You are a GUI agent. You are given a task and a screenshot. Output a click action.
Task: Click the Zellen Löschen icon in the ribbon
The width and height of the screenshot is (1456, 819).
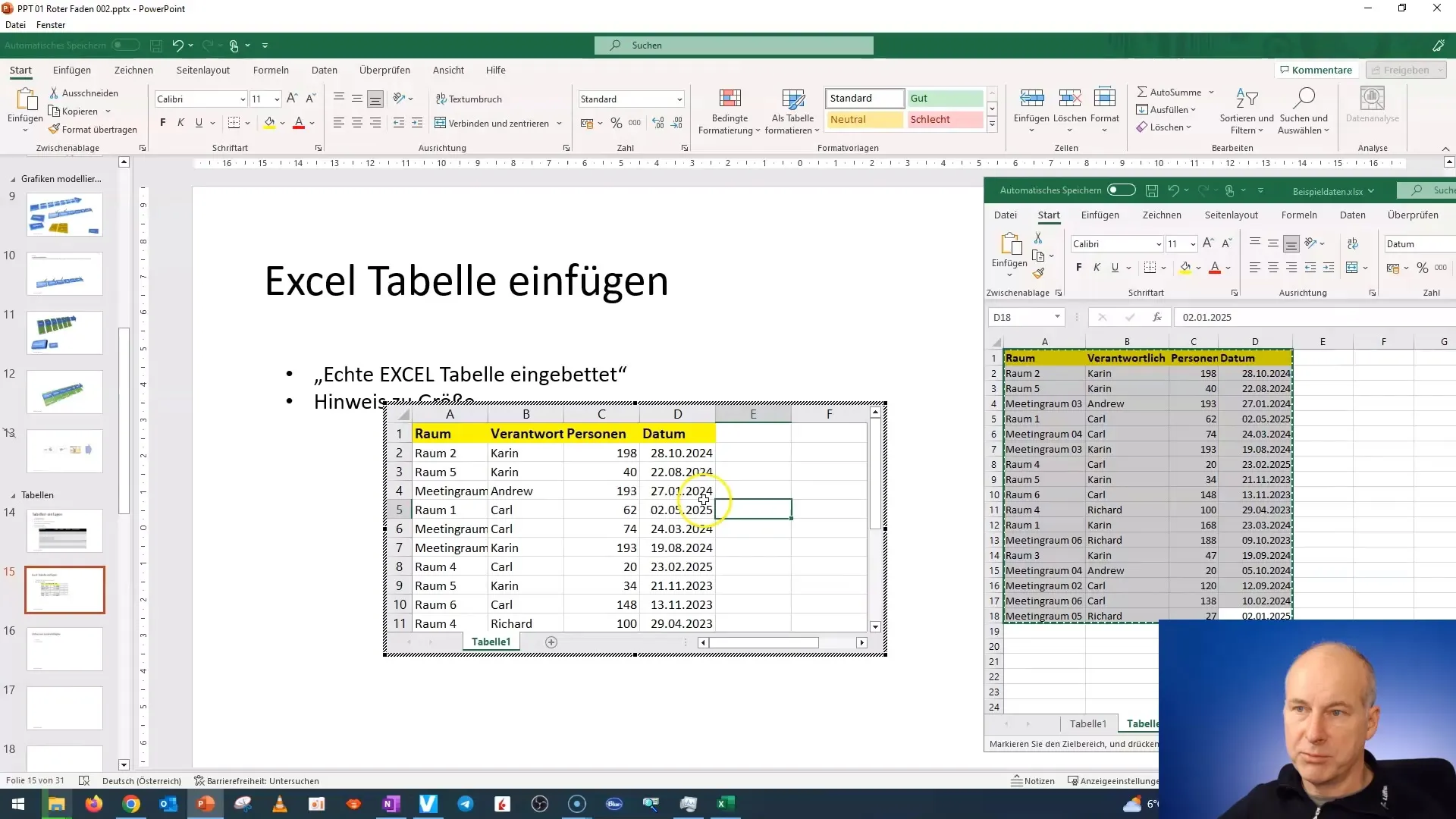click(x=1070, y=99)
